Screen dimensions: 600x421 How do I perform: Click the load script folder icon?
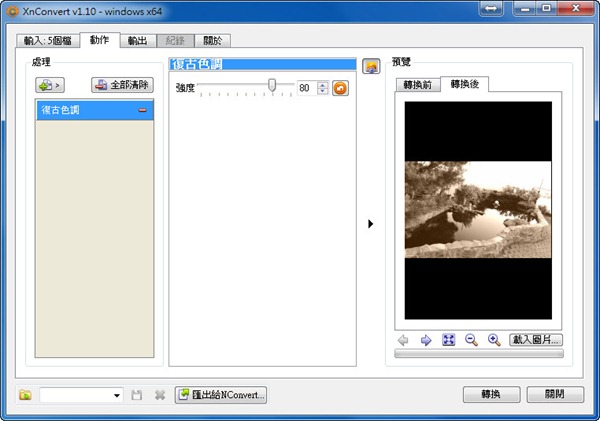click(x=26, y=395)
